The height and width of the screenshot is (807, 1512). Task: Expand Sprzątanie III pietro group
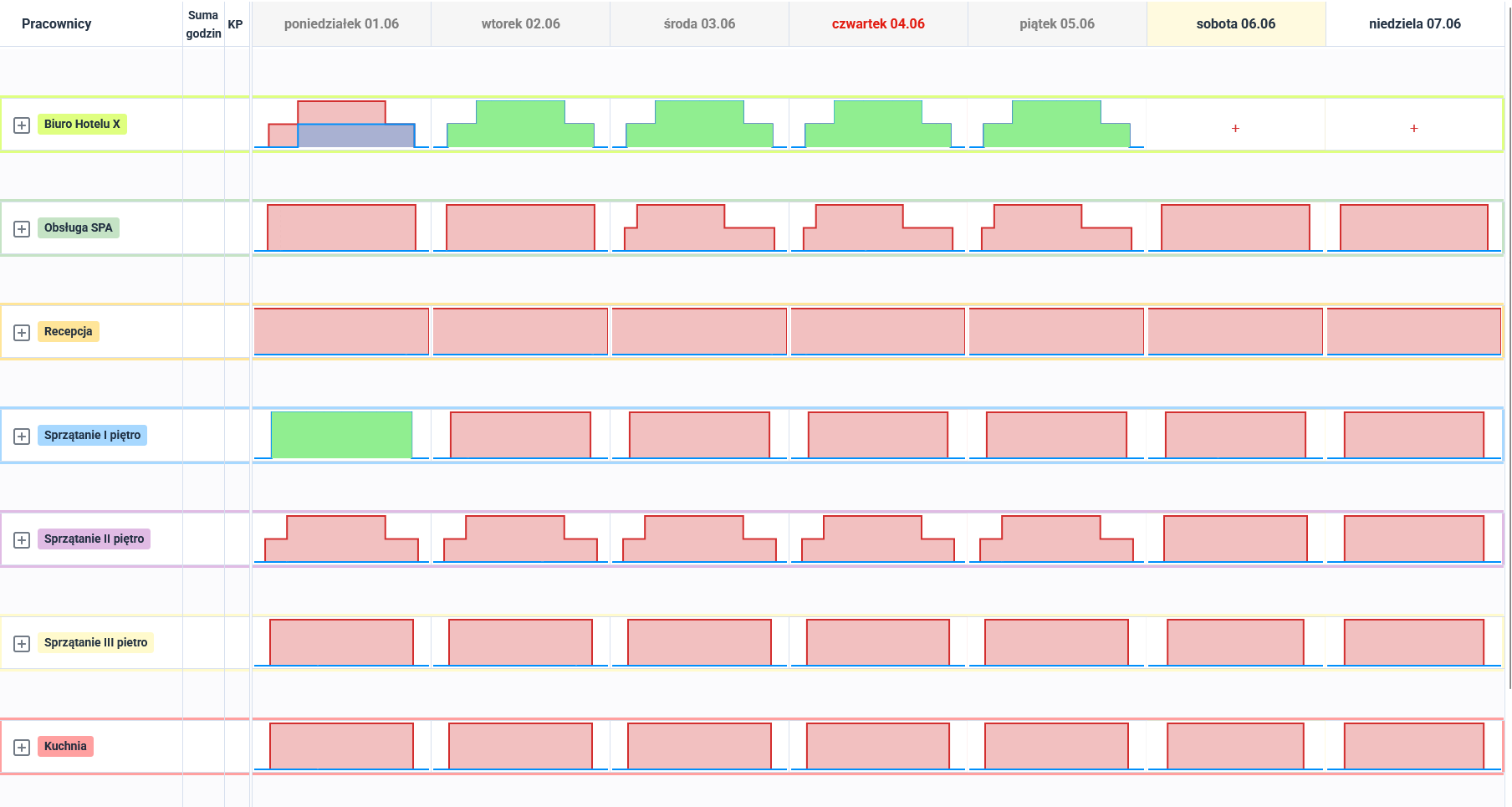[22, 643]
